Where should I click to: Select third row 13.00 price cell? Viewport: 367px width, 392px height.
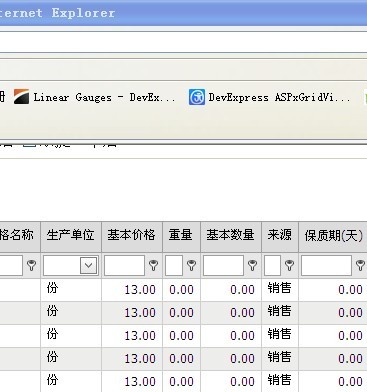pos(132,336)
